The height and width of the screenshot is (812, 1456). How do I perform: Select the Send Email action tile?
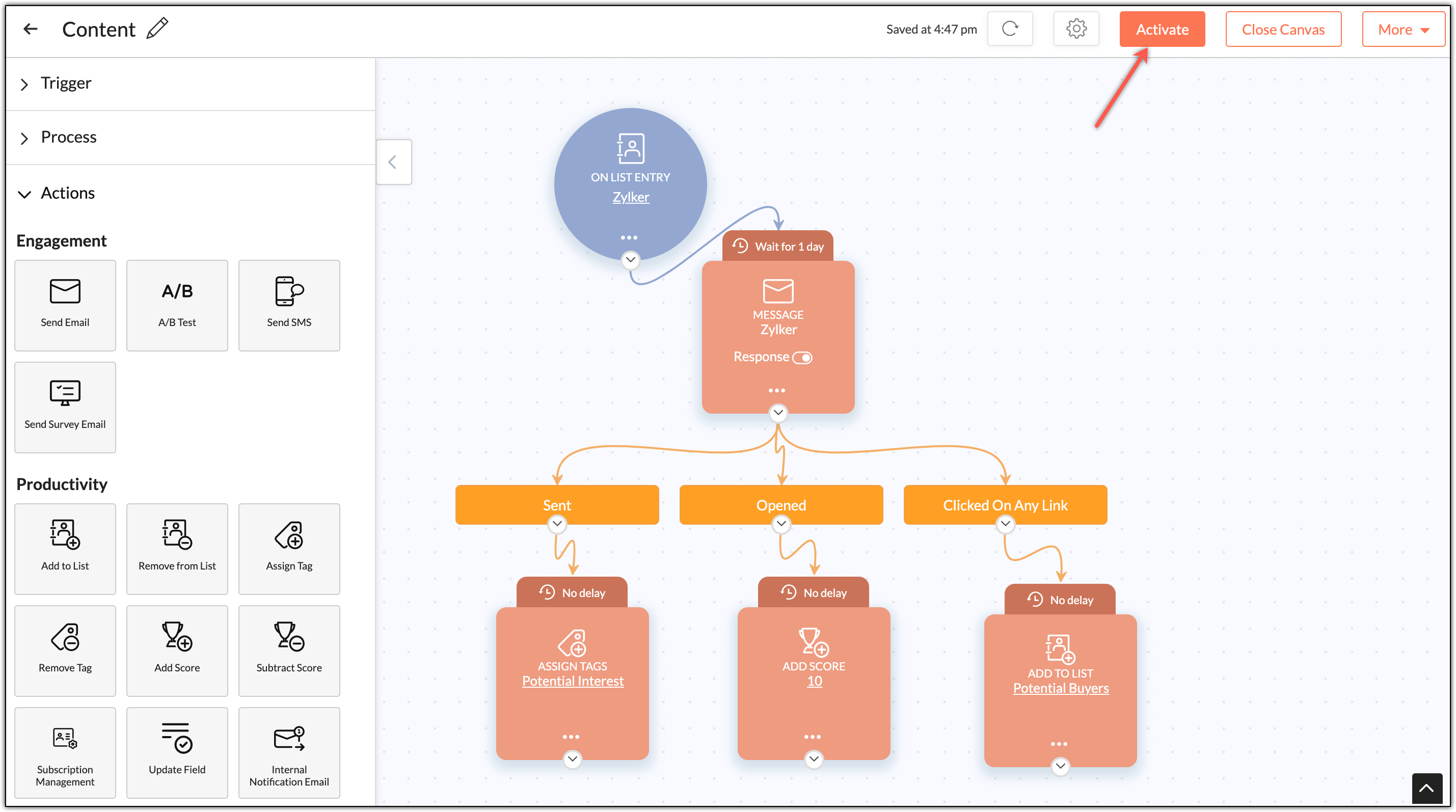click(65, 305)
